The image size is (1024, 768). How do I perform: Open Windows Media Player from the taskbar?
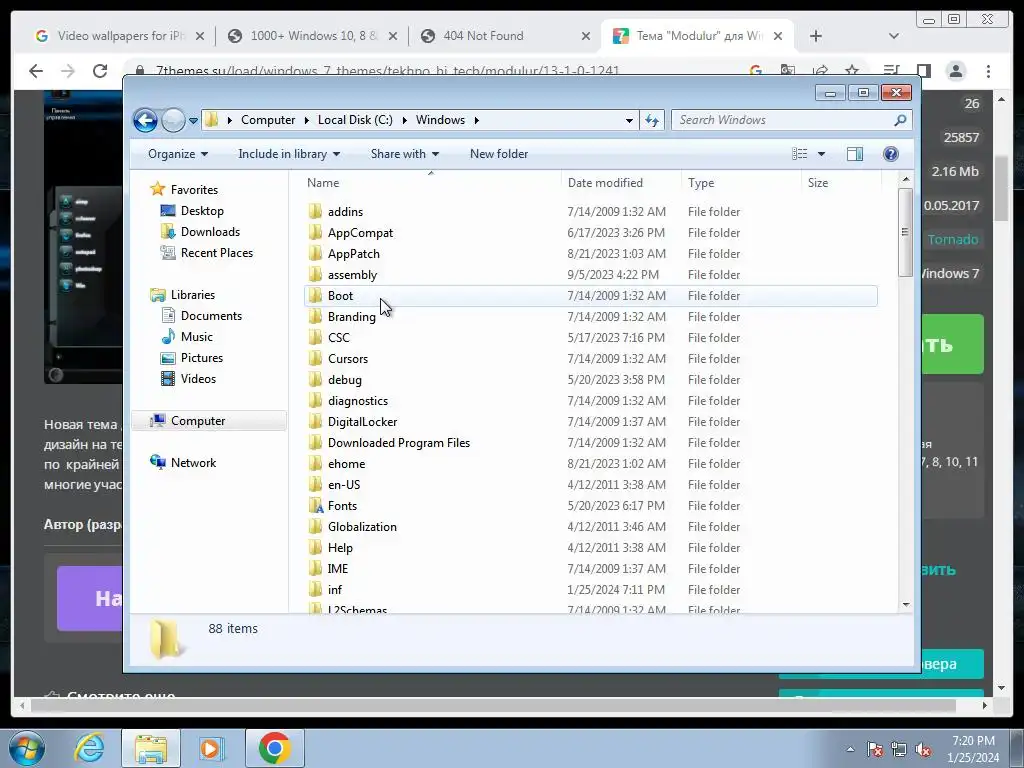click(212, 748)
